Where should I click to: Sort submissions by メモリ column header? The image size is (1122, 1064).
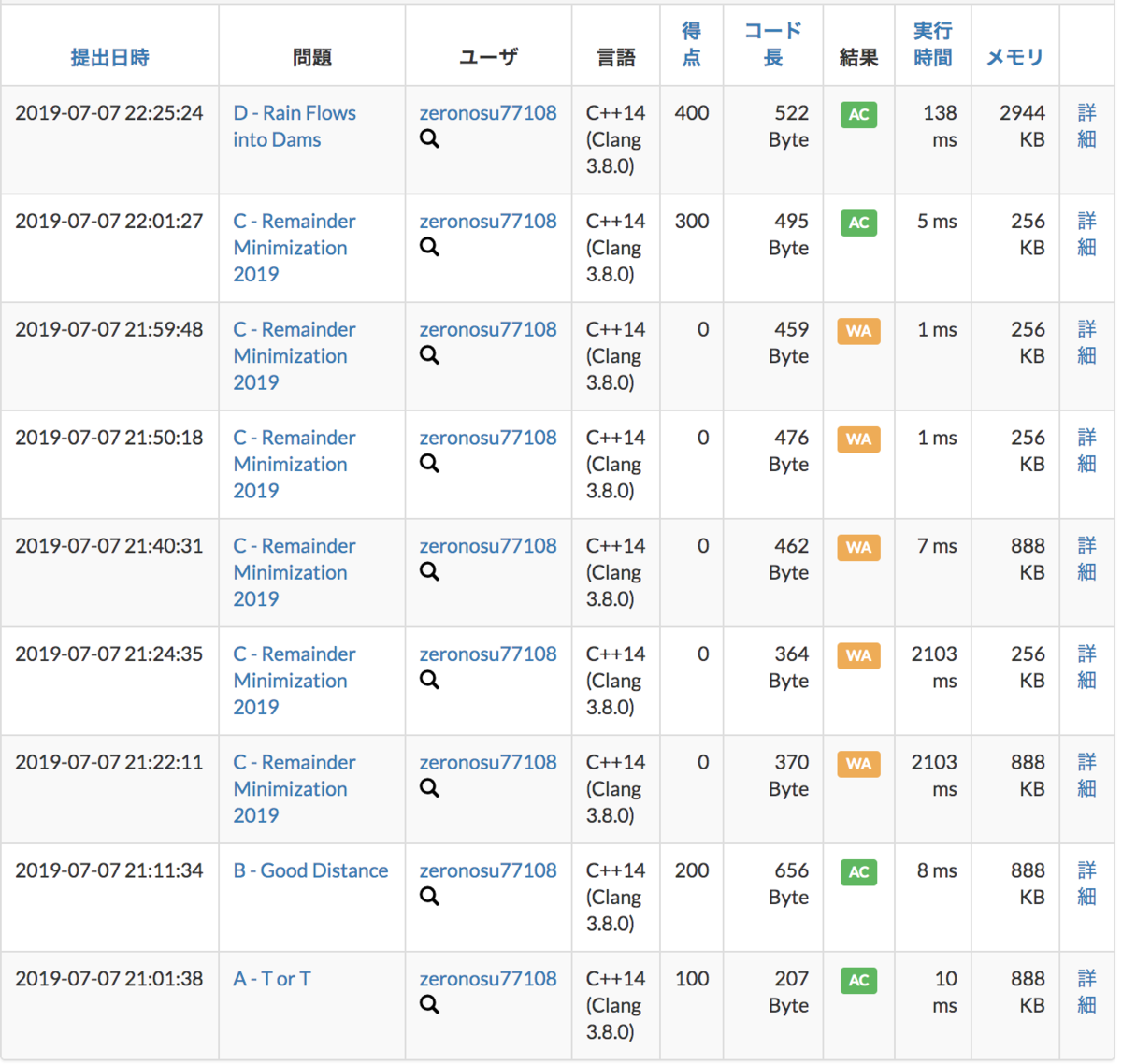pos(1014,56)
